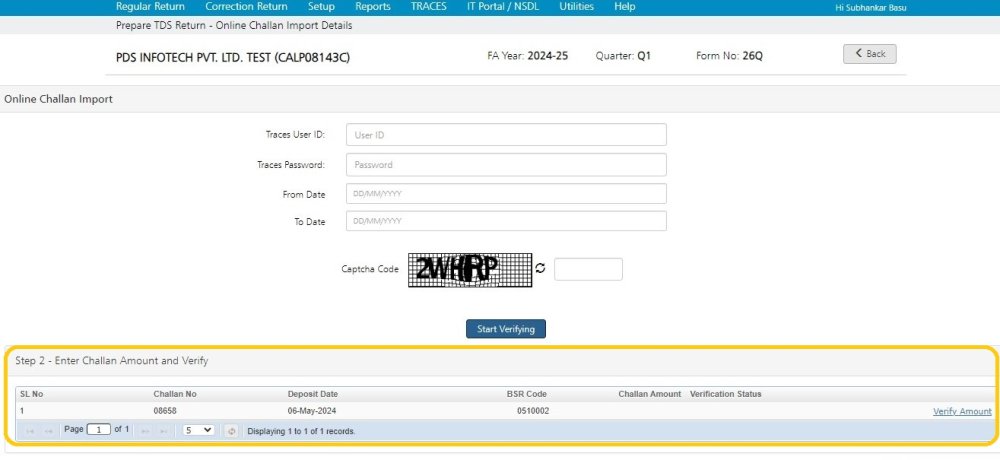Viewport: 1000px width, 460px height.
Task: Open the TRACES menu
Action: [x=429, y=6]
